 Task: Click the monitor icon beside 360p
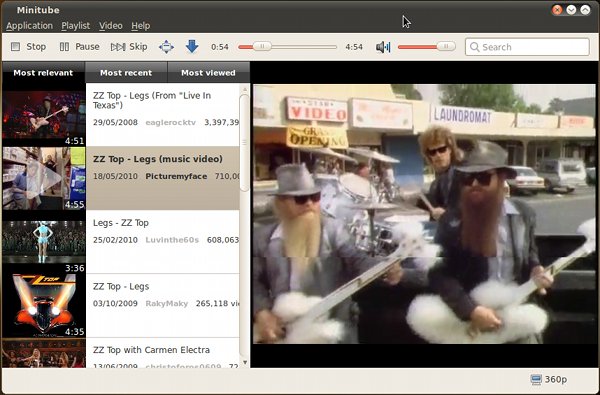pos(536,379)
